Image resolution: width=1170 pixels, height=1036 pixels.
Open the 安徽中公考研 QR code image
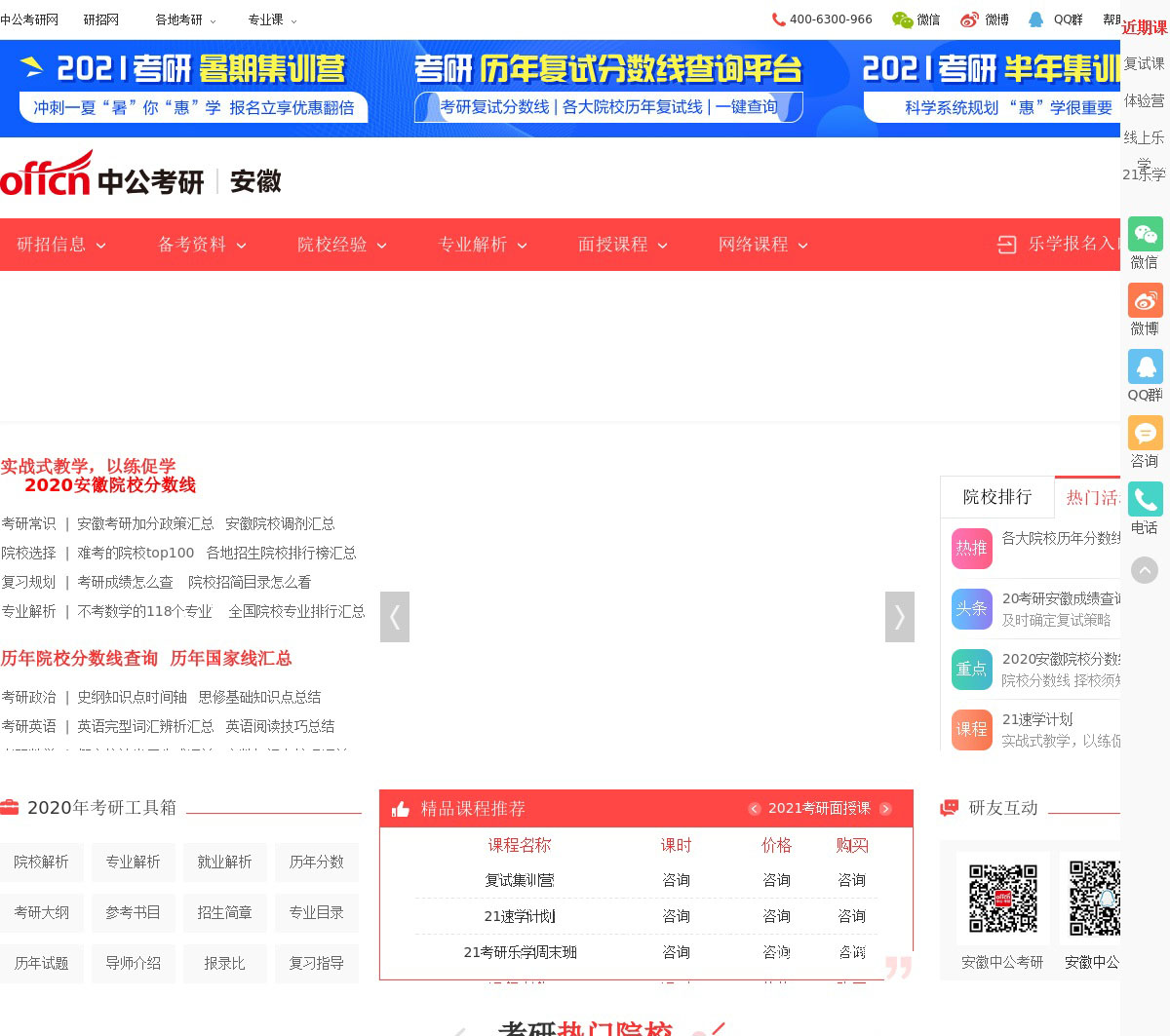click(1003, 898)
